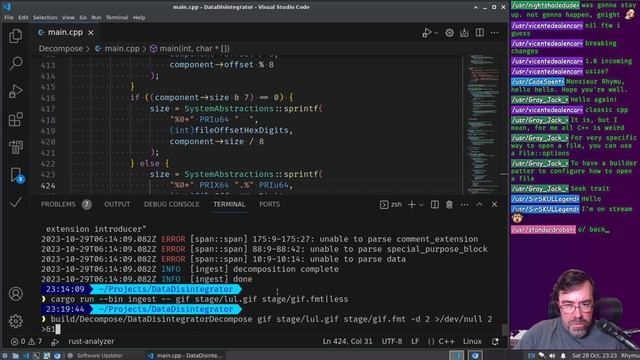Open the Selection menu
Image resolution: width=640 pixels, height=360 pixels.
(45, 18)
